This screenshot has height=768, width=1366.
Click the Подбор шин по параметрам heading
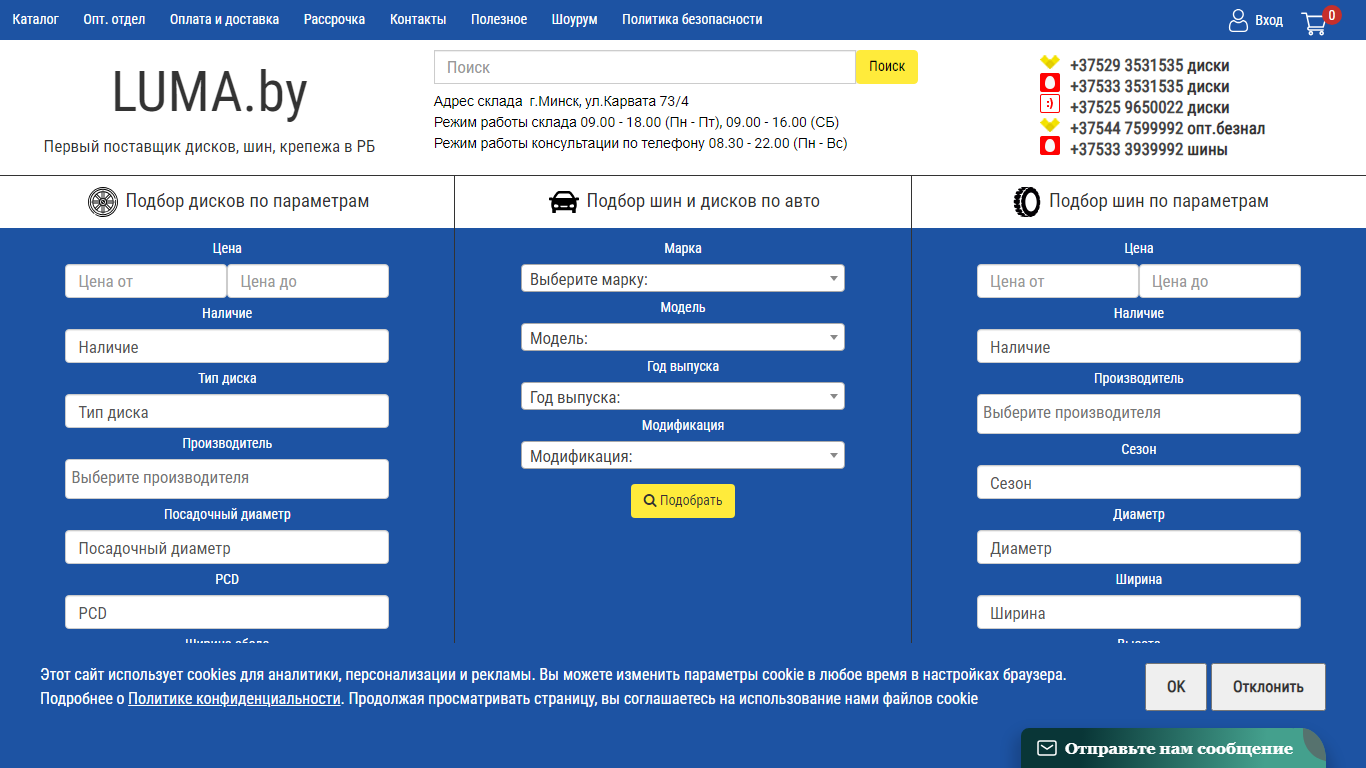(x=1159, y=201)
